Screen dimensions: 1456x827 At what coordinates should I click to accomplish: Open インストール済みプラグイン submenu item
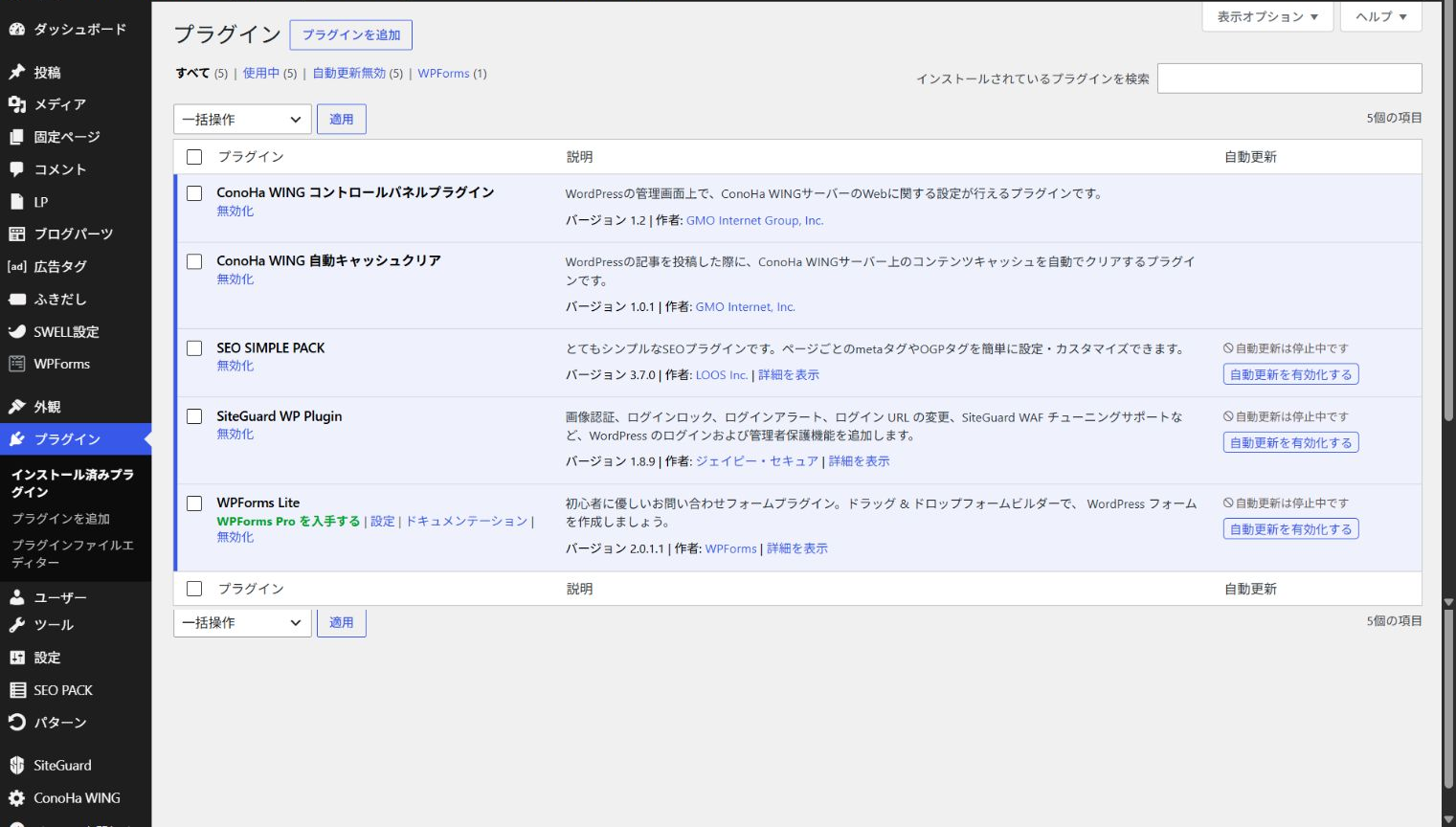73,482
